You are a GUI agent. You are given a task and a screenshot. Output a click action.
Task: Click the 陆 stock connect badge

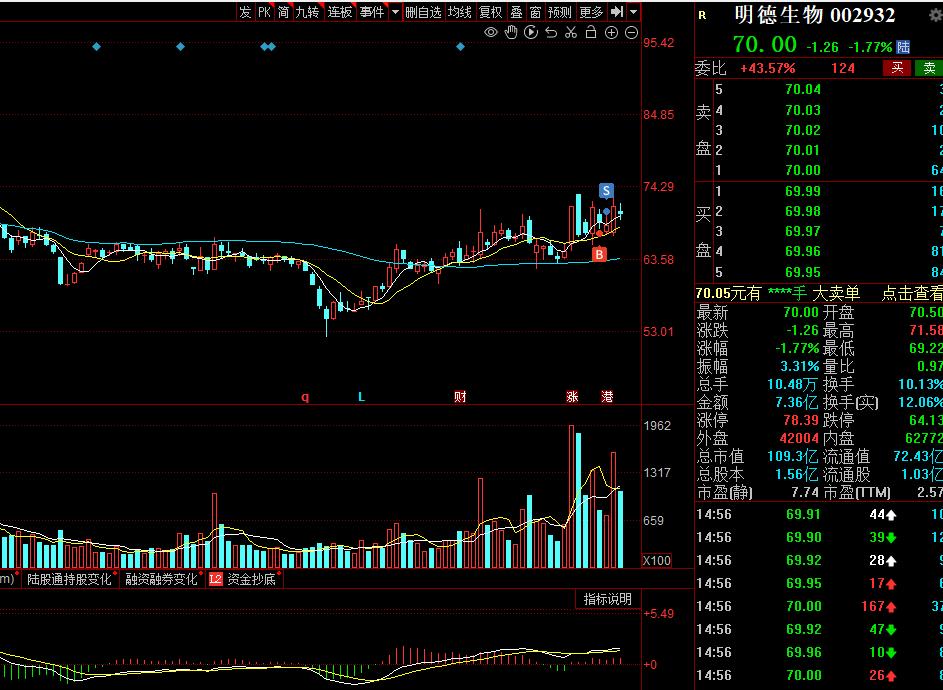click(x=903, y=47)
